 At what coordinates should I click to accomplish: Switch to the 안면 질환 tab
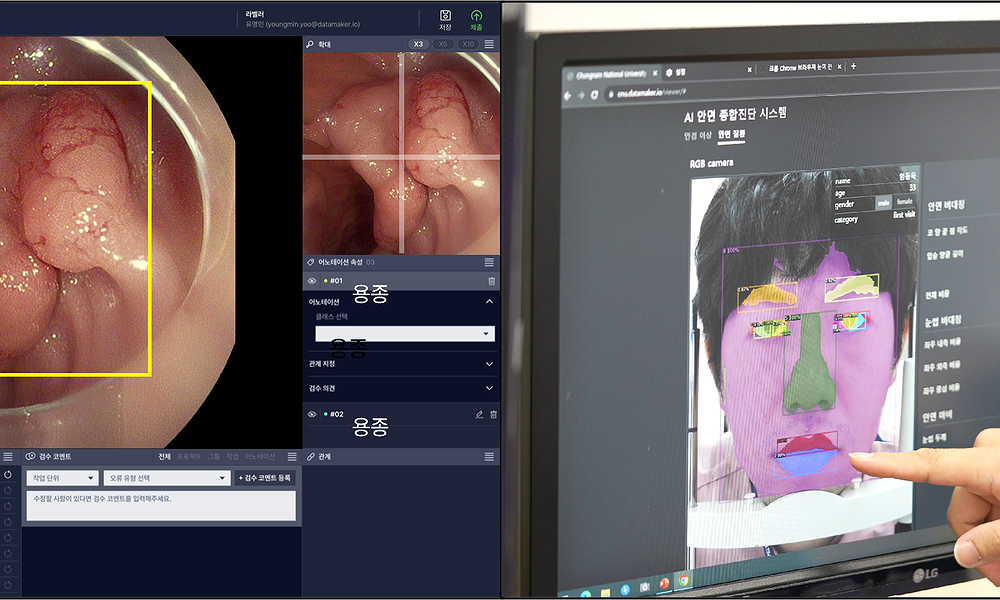[731, 134]
